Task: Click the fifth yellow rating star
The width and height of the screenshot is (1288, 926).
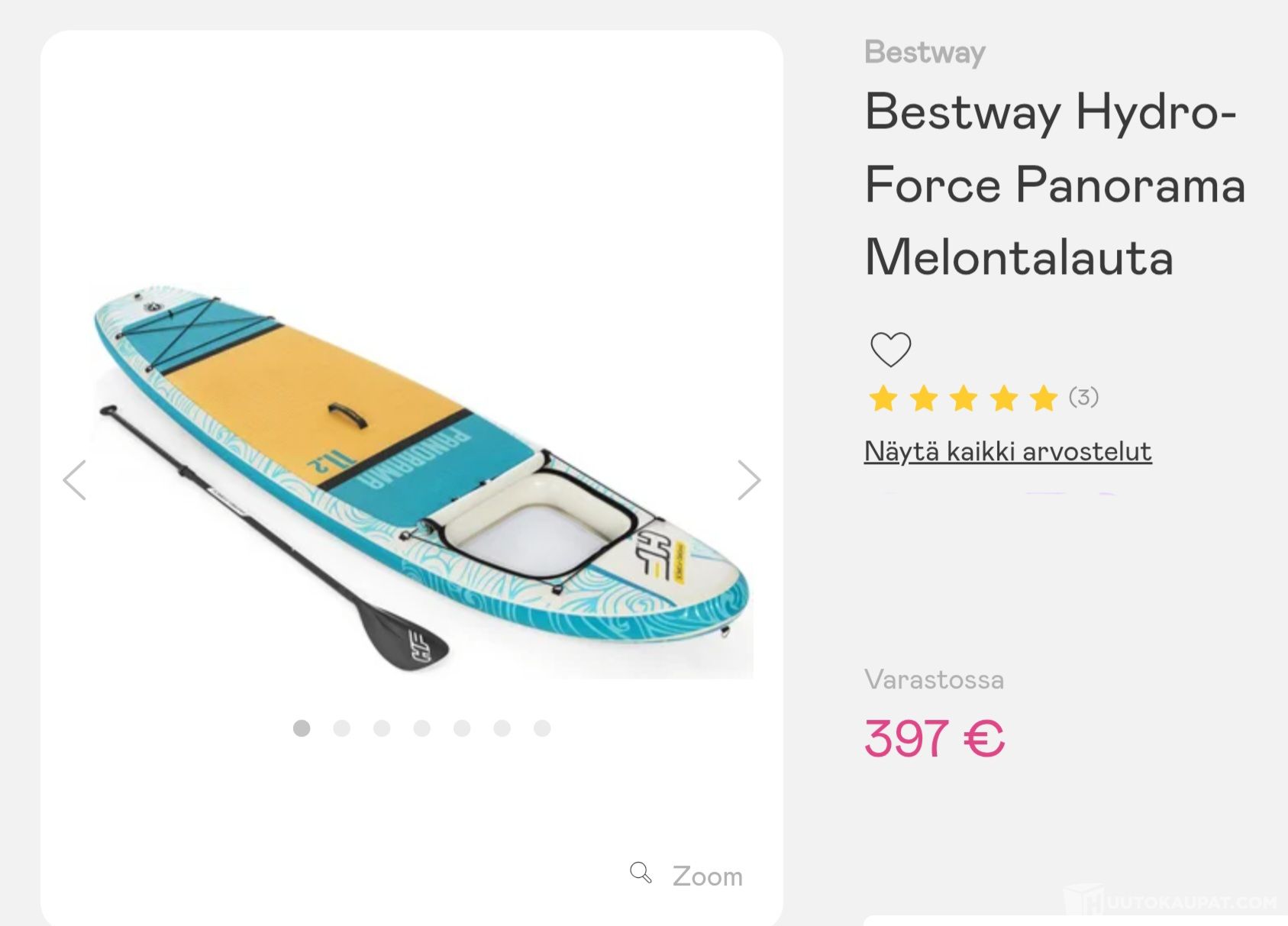Action: pyautogui.click(x=1043, y=398)
